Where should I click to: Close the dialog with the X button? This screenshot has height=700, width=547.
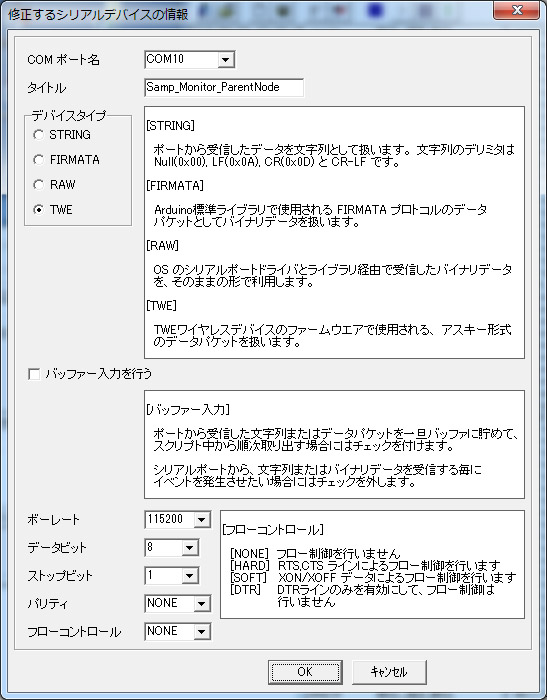click(516, 10)
